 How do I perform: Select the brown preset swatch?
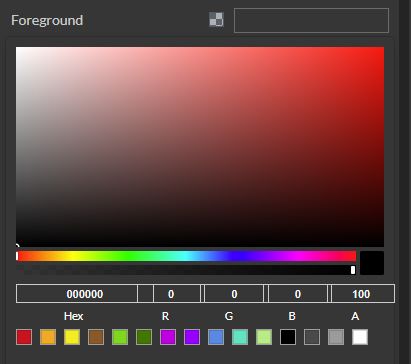pyautogui.click(x=96, y=337)
